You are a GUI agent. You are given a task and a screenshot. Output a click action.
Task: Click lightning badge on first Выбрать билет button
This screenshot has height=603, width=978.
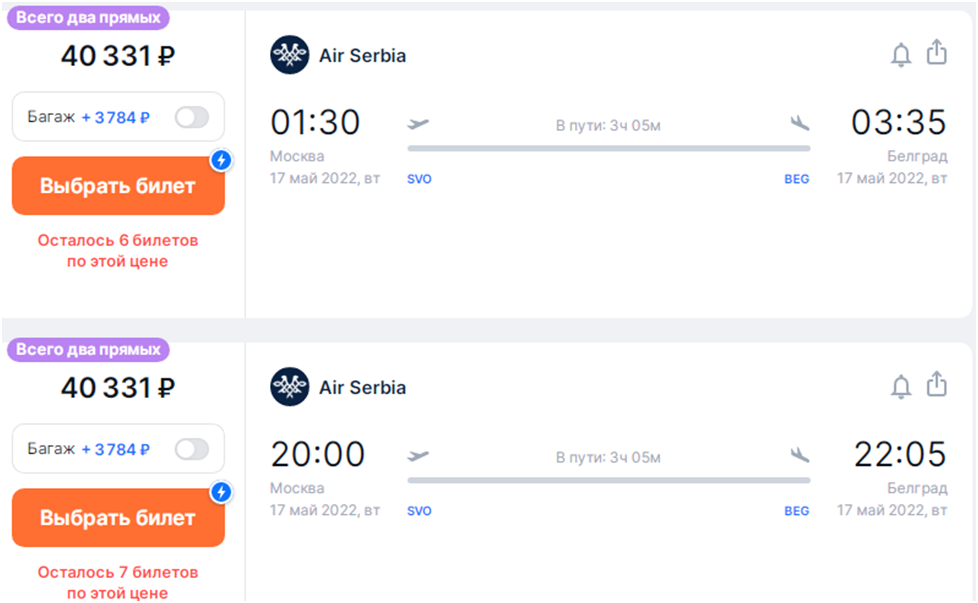point(221,160)
